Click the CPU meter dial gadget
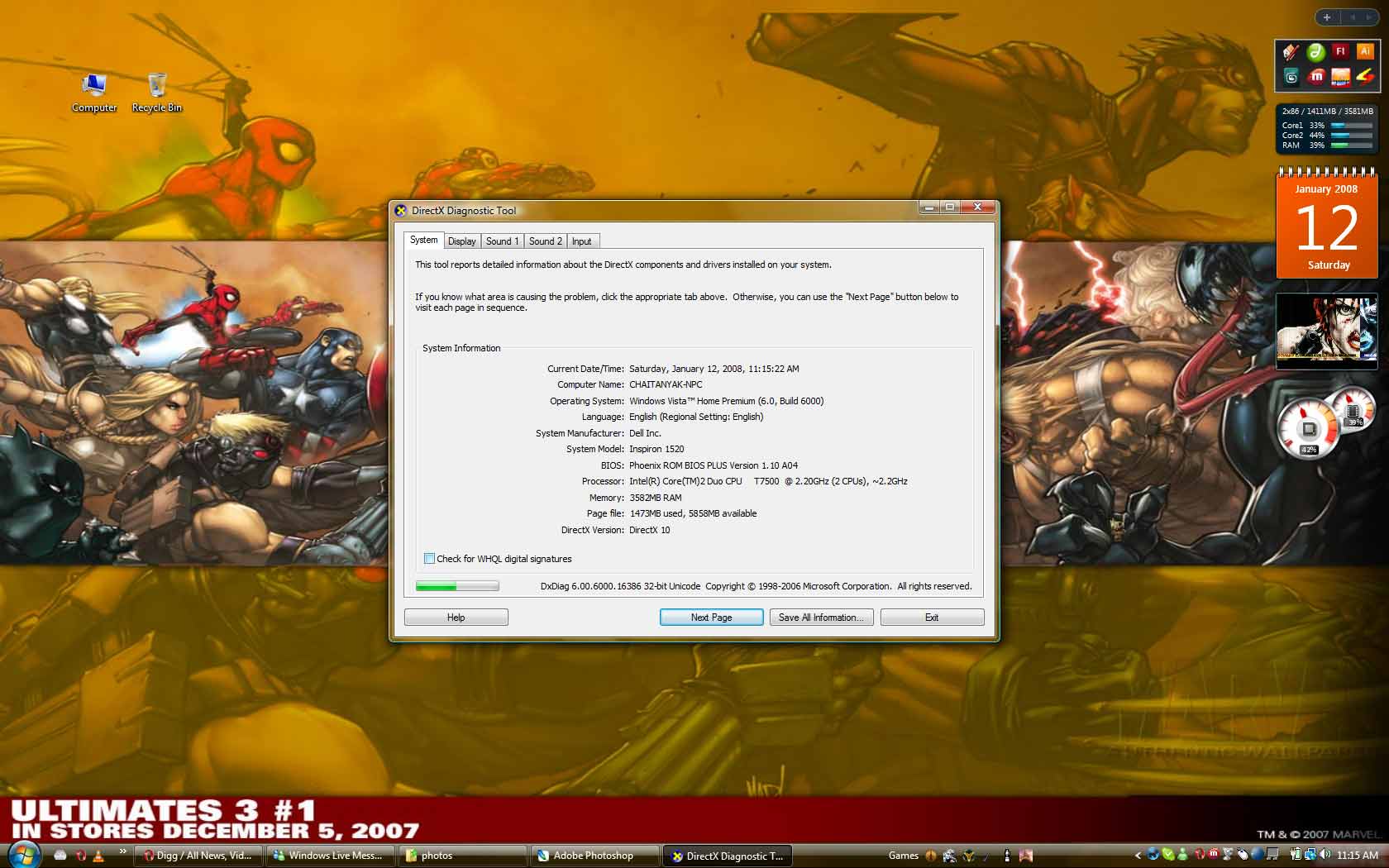1389x868 pixels. click(1309, 428)
